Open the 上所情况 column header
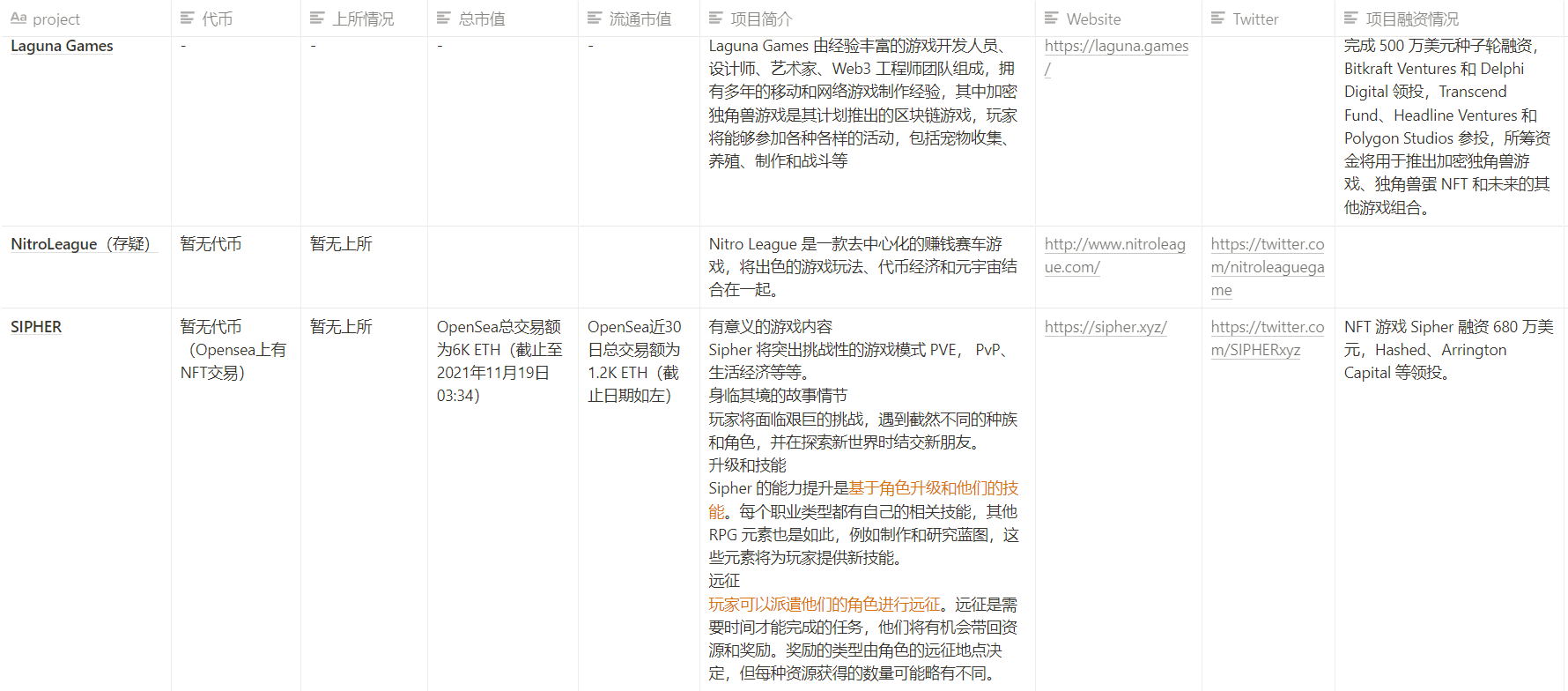The image size is (1568, 691). click(364, 19)
